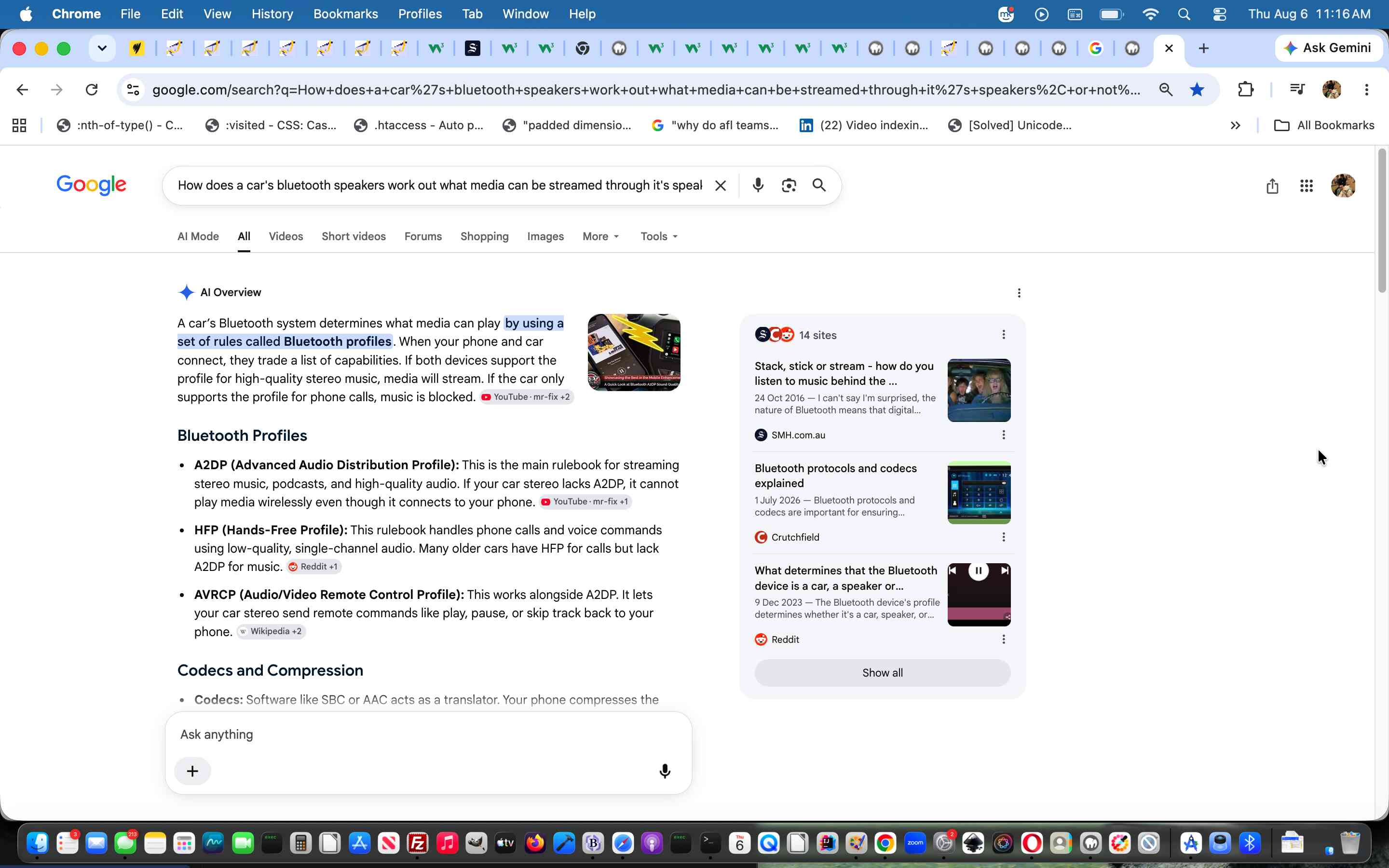The image size is (1389, 868).
Task: Open the '(22) Video indexin...' LinkedIn bookmark
Action: (864, 125)
